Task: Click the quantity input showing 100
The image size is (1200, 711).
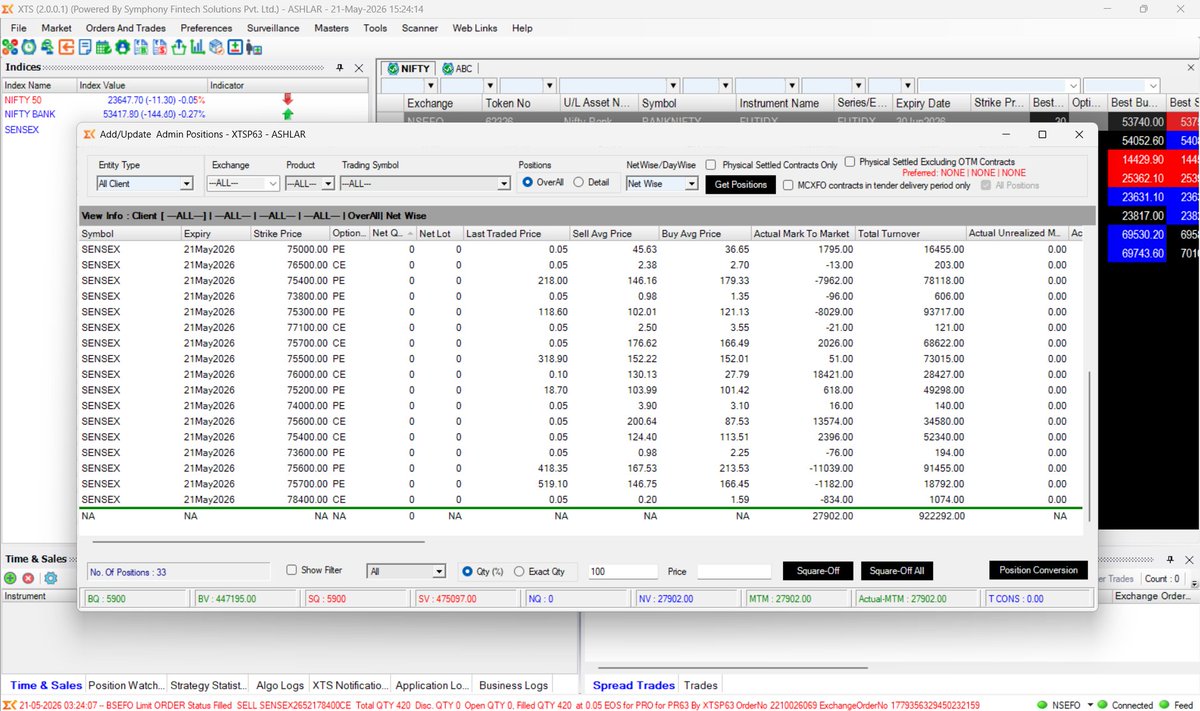Action: [x=622, y=571]
